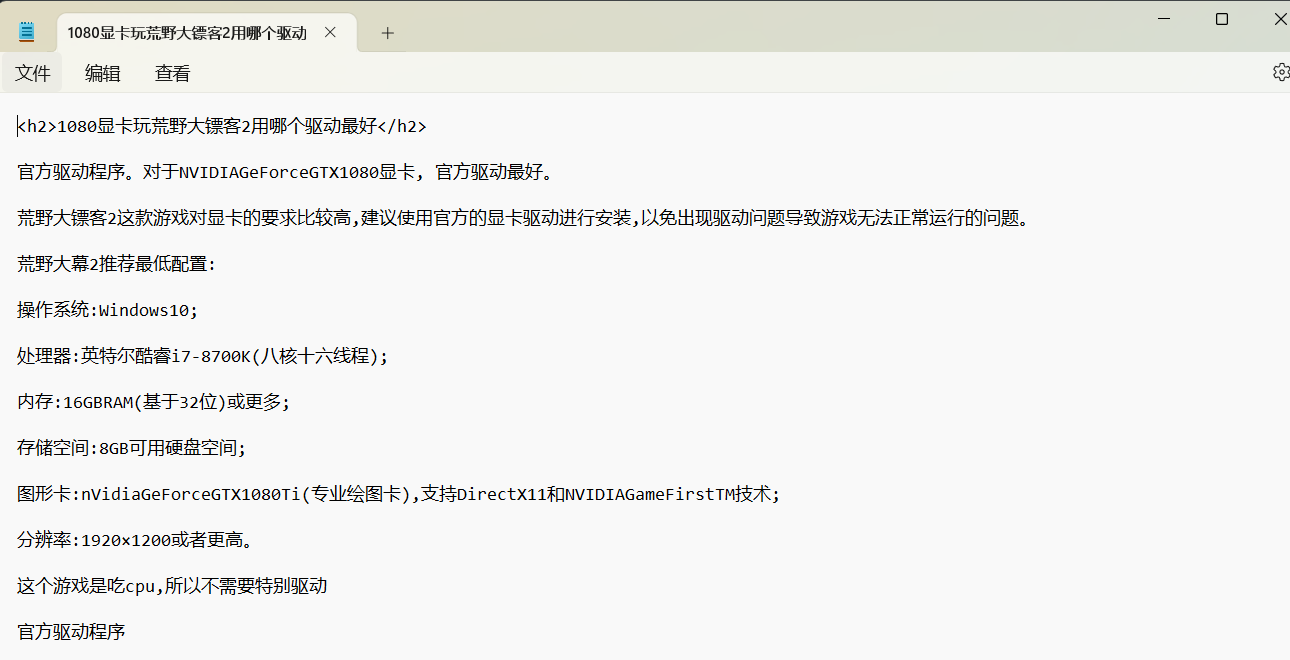Click the line 处理器:英特尔酷睿i7-8700K

click(x=202, y=356)
